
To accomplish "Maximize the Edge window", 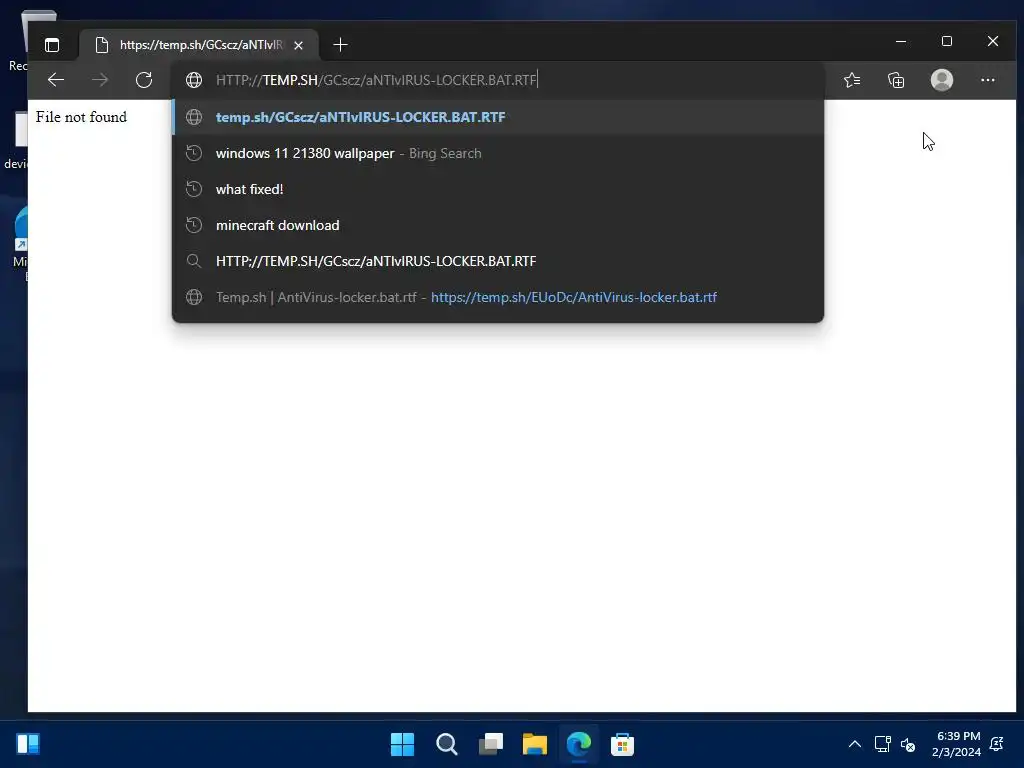I will [947, 41].
